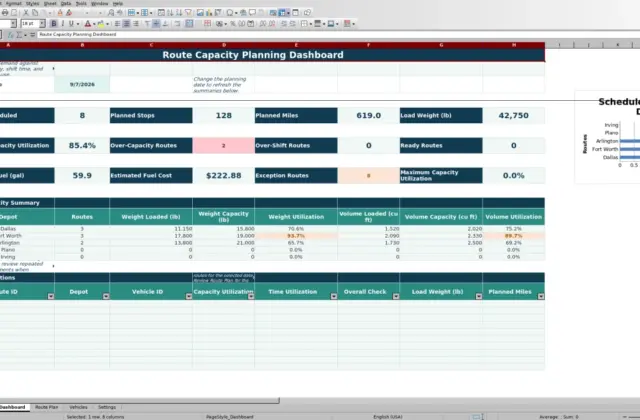
Task: Open the Tools menu
Action: (x=81, y=3)
